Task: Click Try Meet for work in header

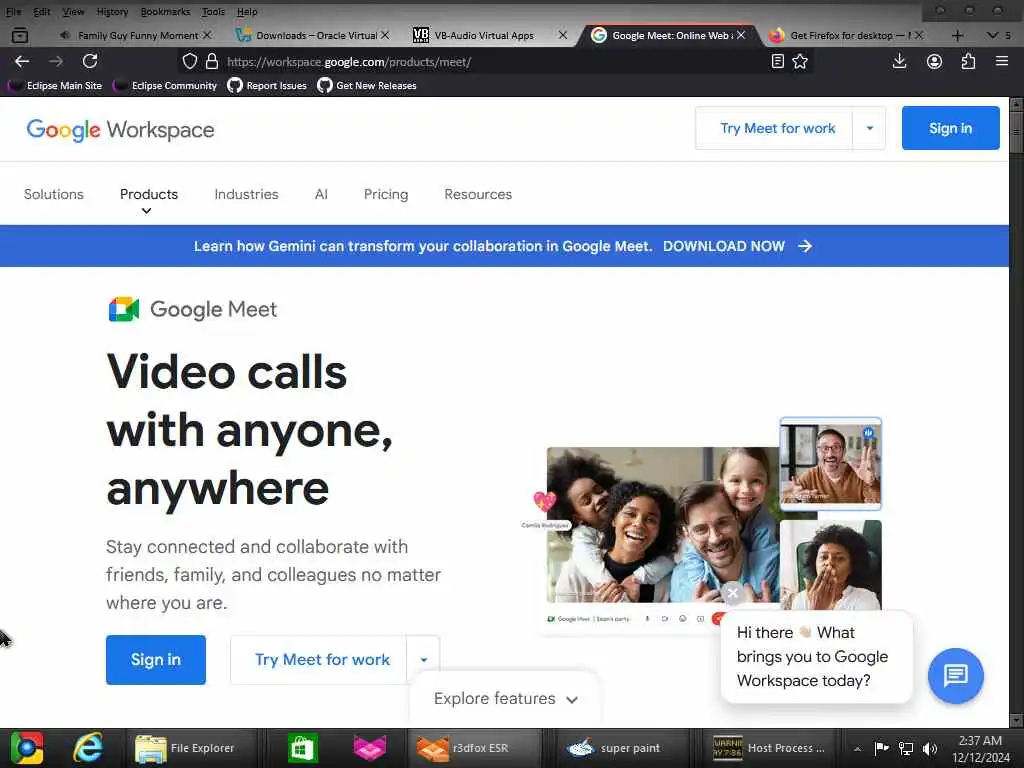Action: pos(777,128)
